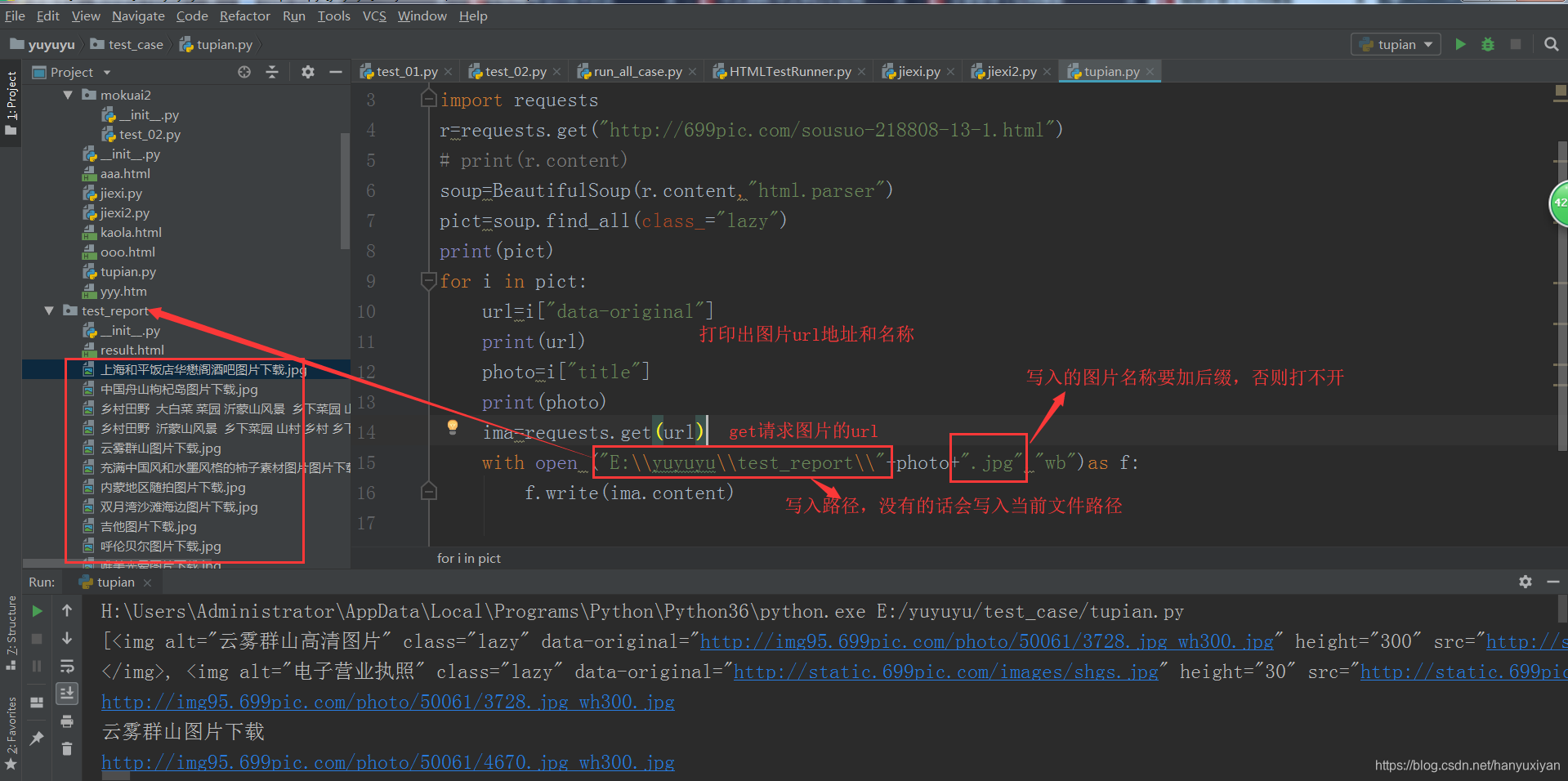
Task: Start debugging with the bug icon
Action: coord(1488,44)
